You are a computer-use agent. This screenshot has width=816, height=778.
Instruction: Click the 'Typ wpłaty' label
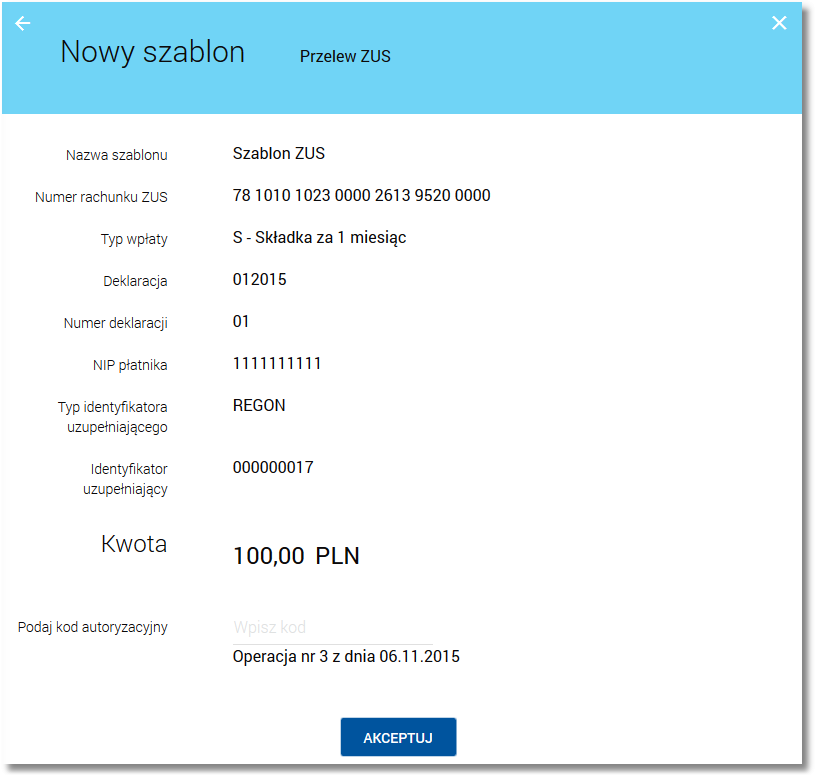[134, 239]
